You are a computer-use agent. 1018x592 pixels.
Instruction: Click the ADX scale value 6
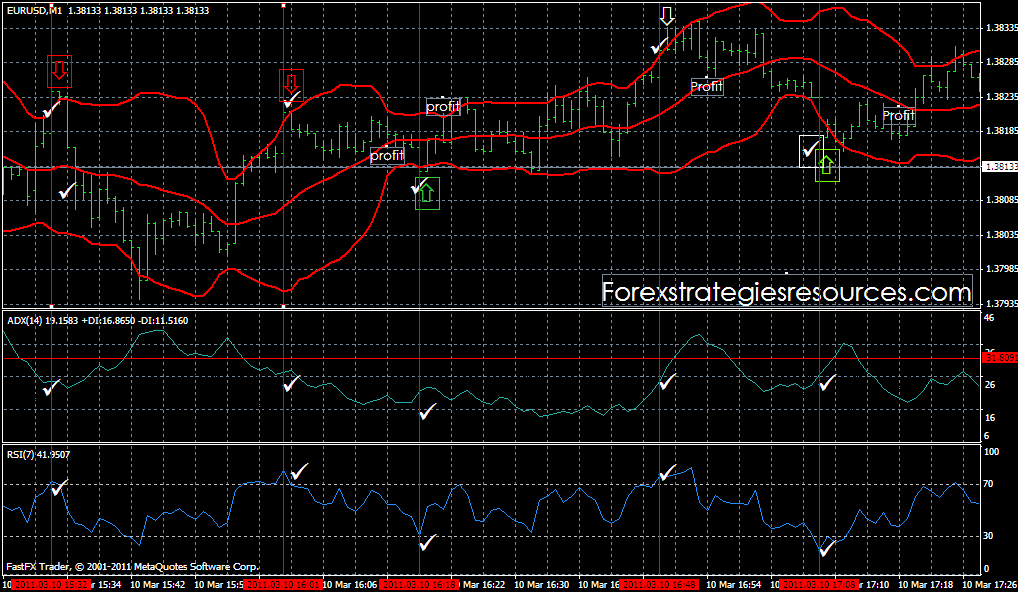[987, 436]
